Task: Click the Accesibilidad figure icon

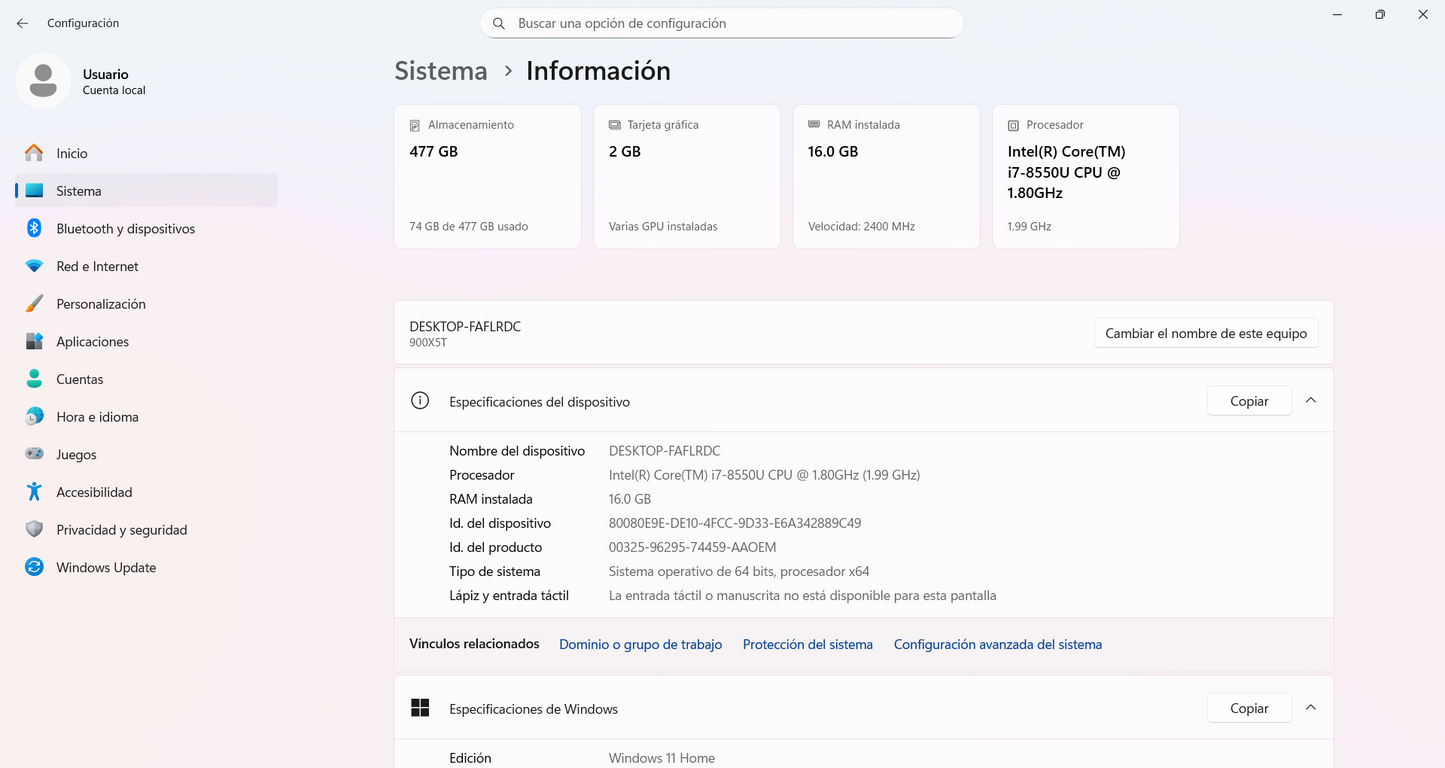Action: click(x=34, y=492)
